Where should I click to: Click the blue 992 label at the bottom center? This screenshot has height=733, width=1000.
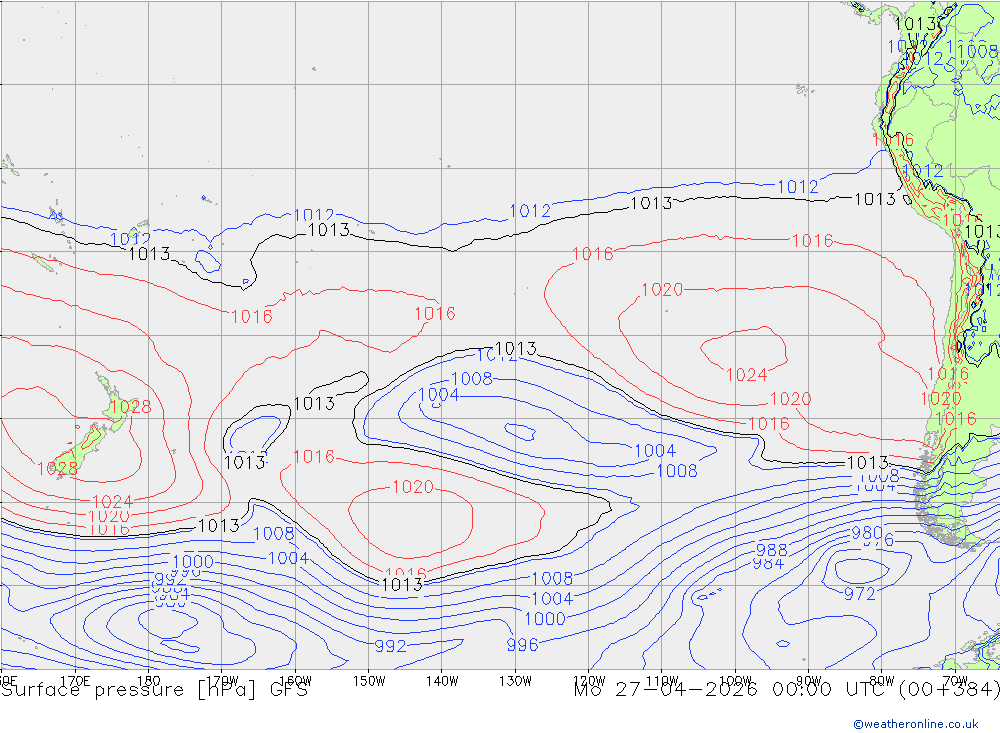(x=390, y=646)
